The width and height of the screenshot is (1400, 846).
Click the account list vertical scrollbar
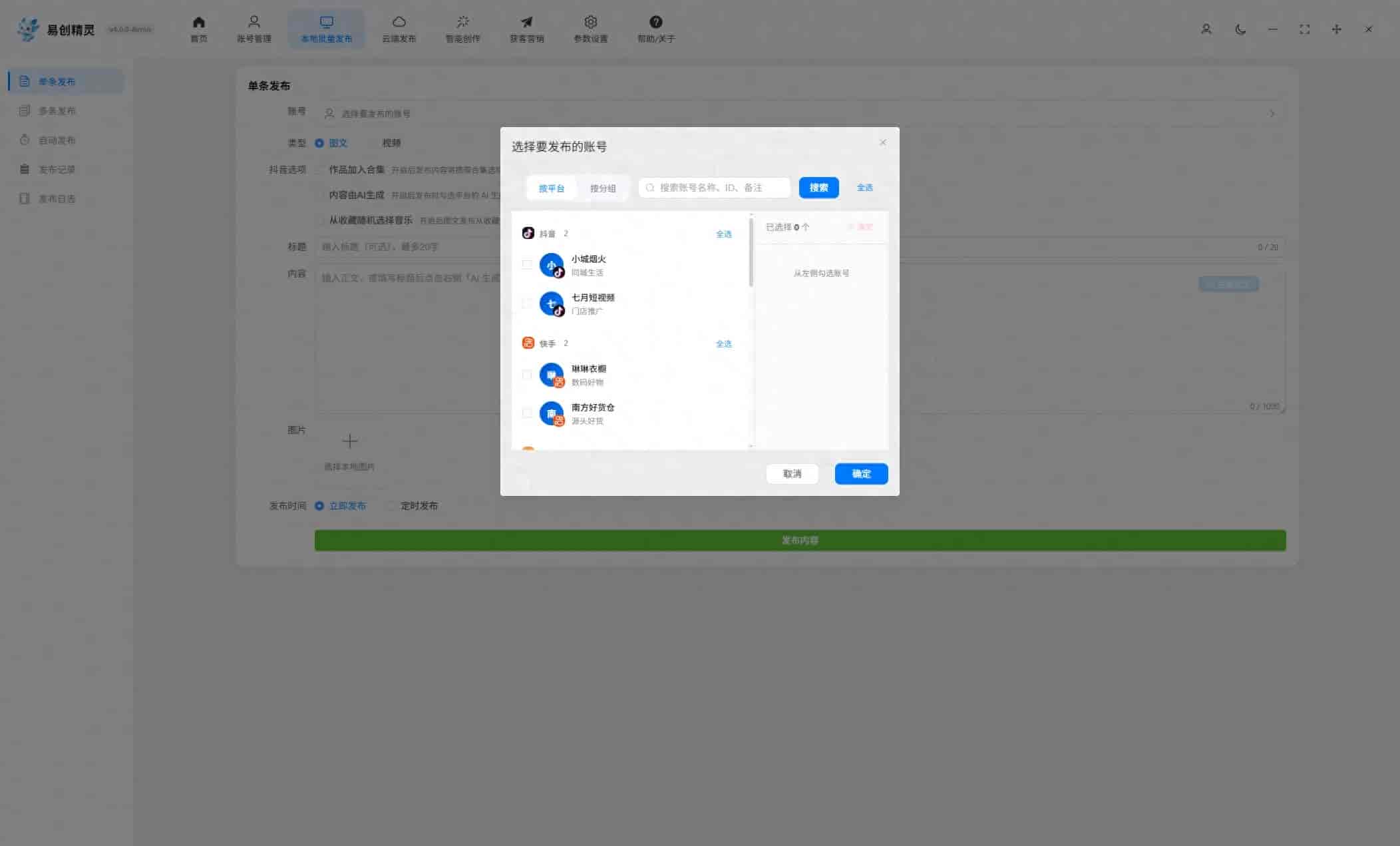pos(751,253)
